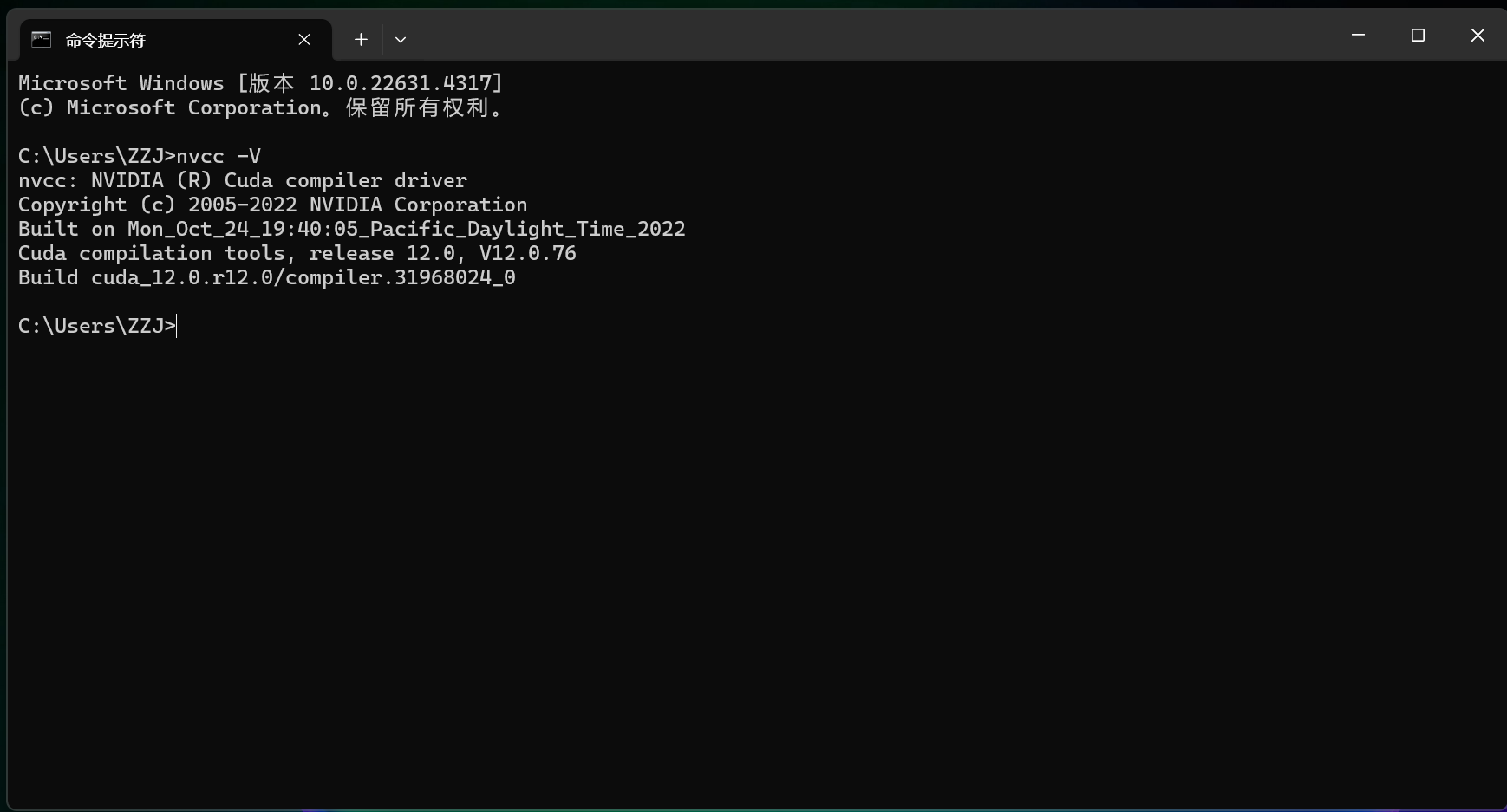Minimize the terminal window
This screenshot has width=1507, height=812.
pyautogui.click(x=1358, y=35)
